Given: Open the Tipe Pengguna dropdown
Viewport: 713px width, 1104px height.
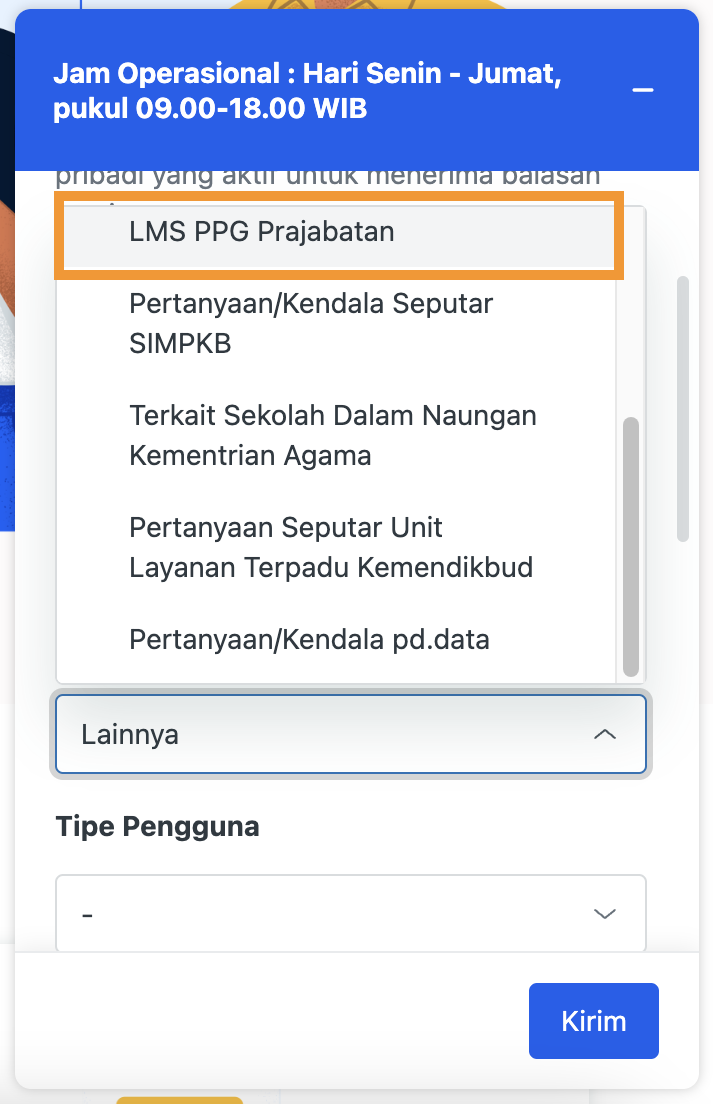Looking at the screenshot, I should tap(350, 914).
